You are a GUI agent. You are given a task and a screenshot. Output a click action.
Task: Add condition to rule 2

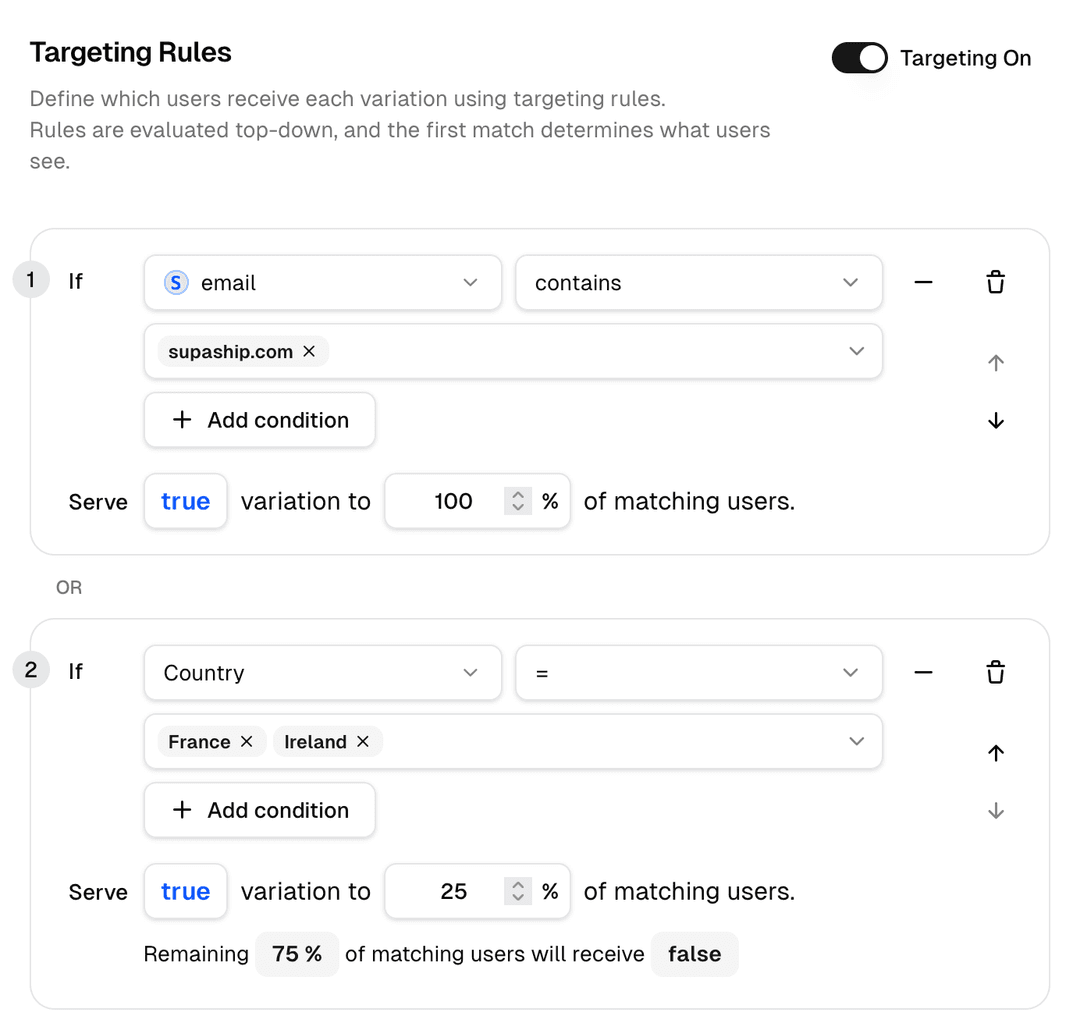(259, 810)
